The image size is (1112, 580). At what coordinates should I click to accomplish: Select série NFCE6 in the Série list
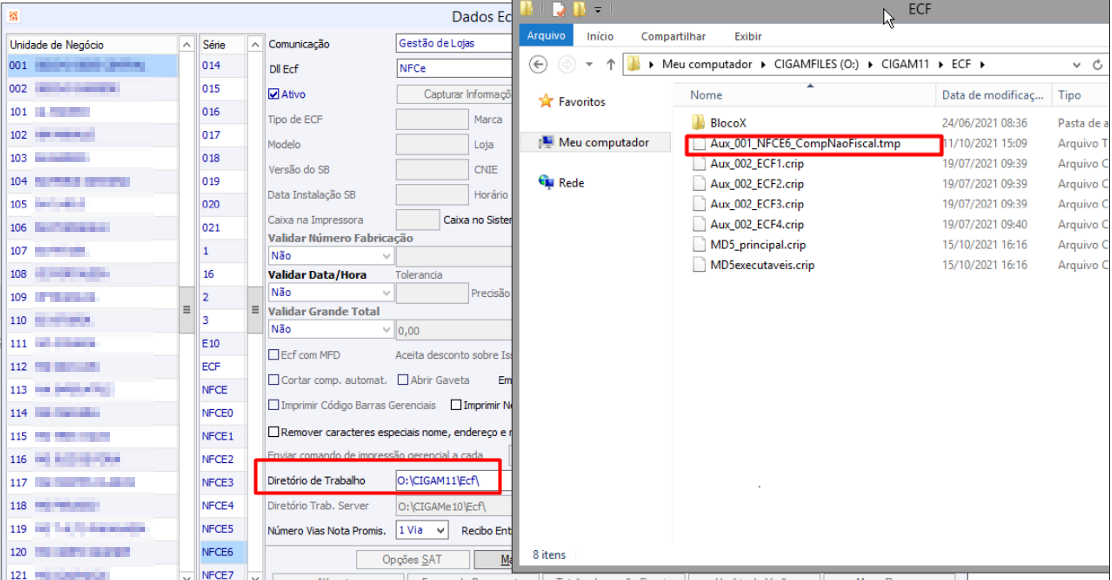(223, 552)
